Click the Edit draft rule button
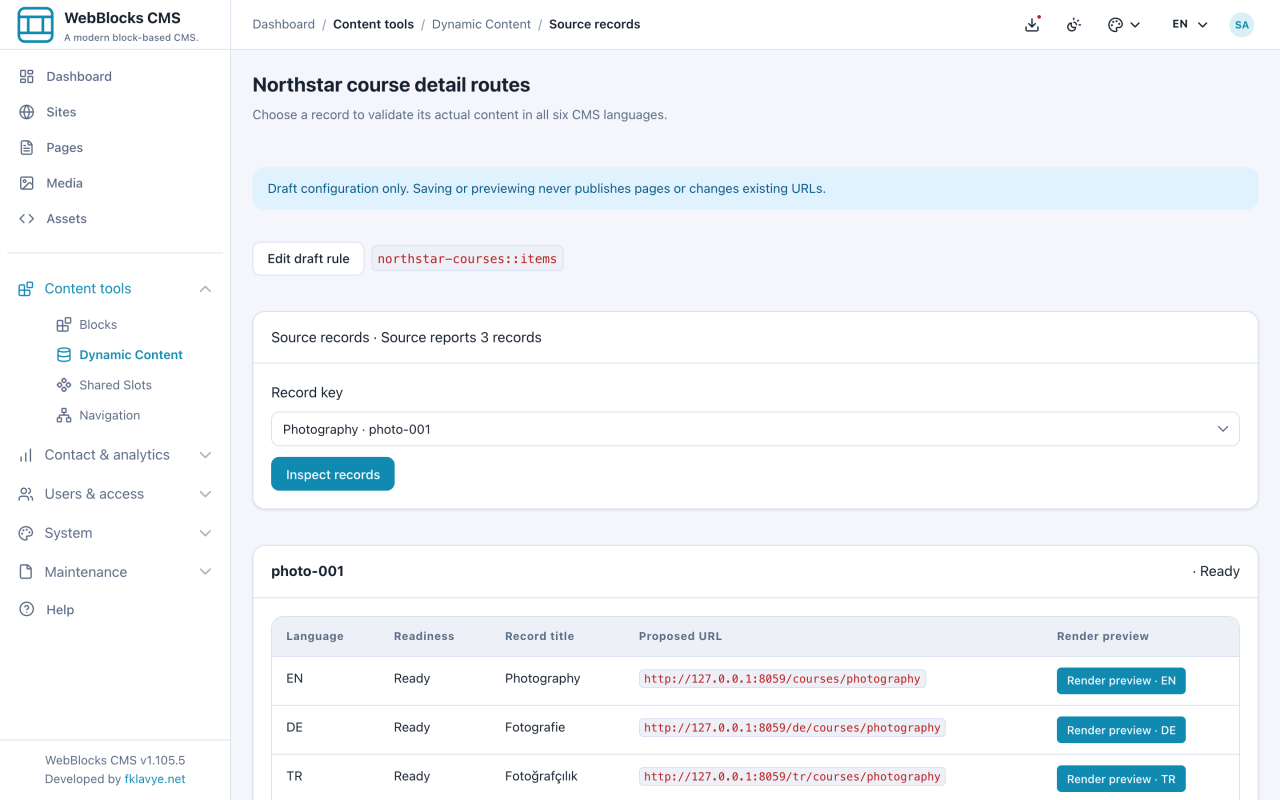The image size is (1280, 800). point(308,258)
